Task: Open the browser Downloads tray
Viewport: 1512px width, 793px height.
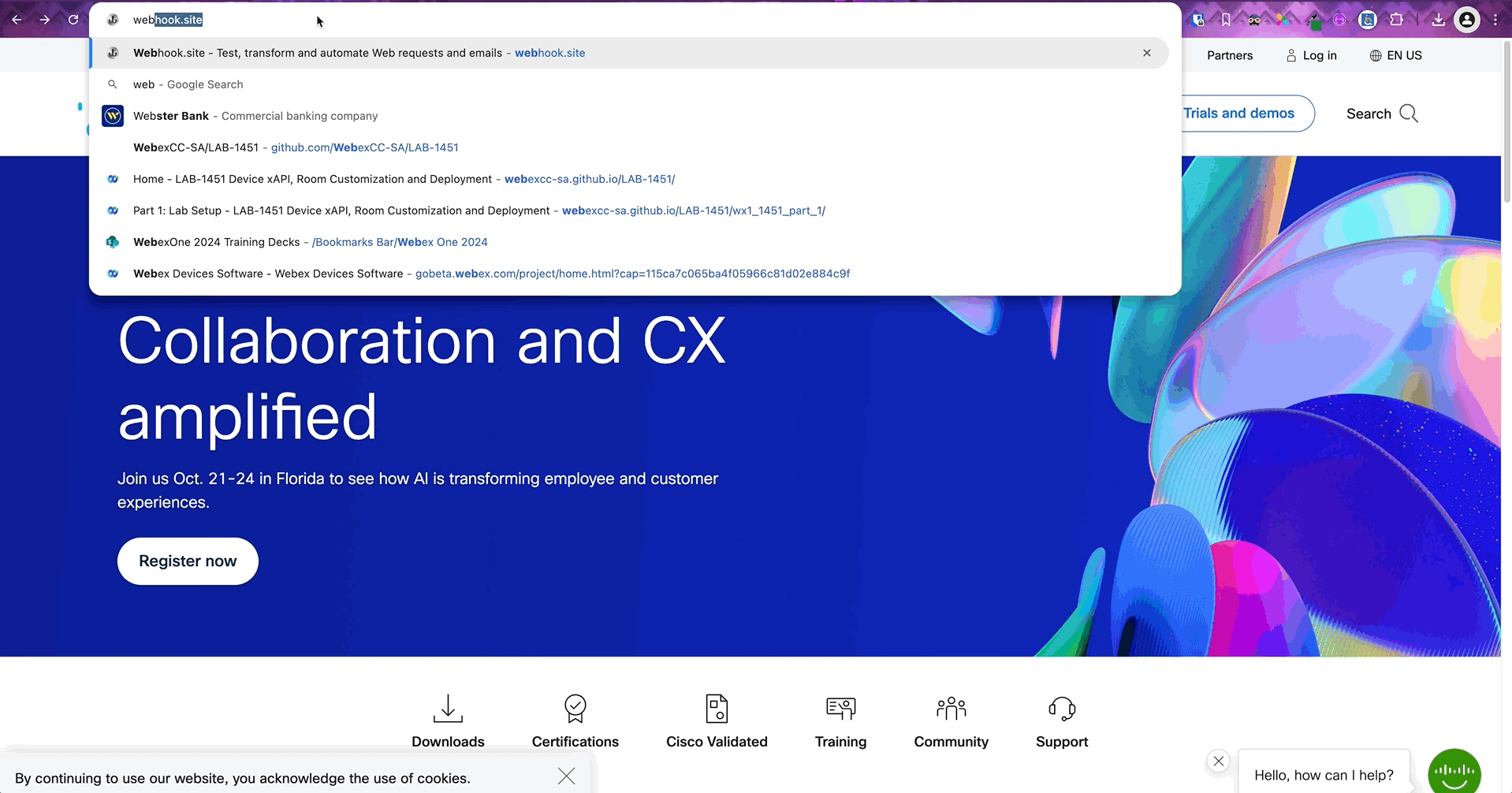Action: pos(1438,20)
